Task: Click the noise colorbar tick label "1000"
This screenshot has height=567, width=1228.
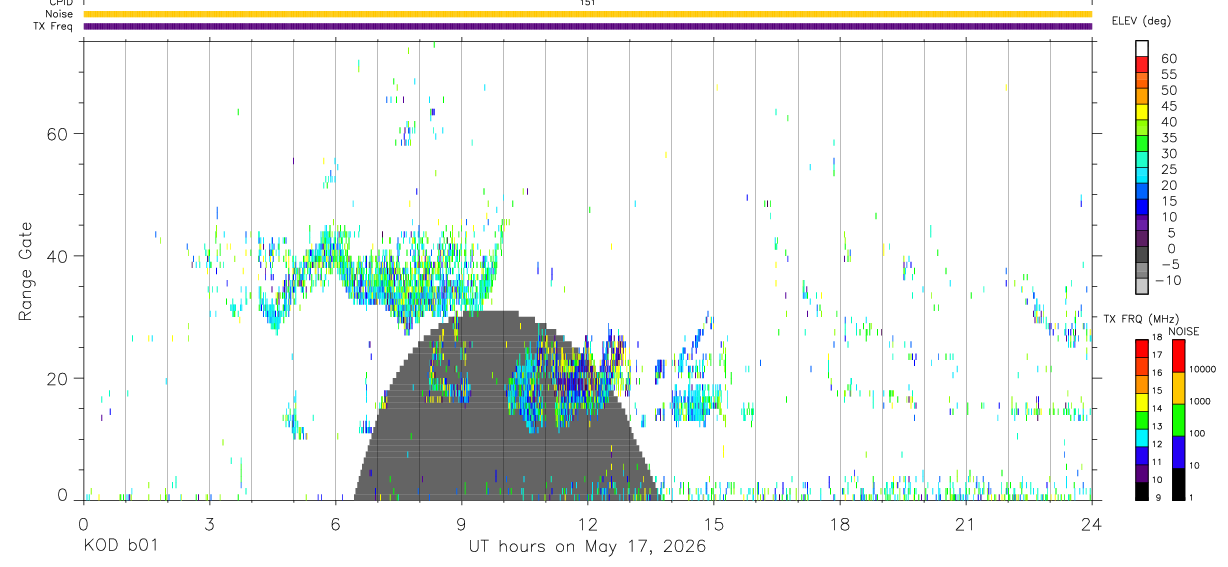Action: coord(1198,402)
